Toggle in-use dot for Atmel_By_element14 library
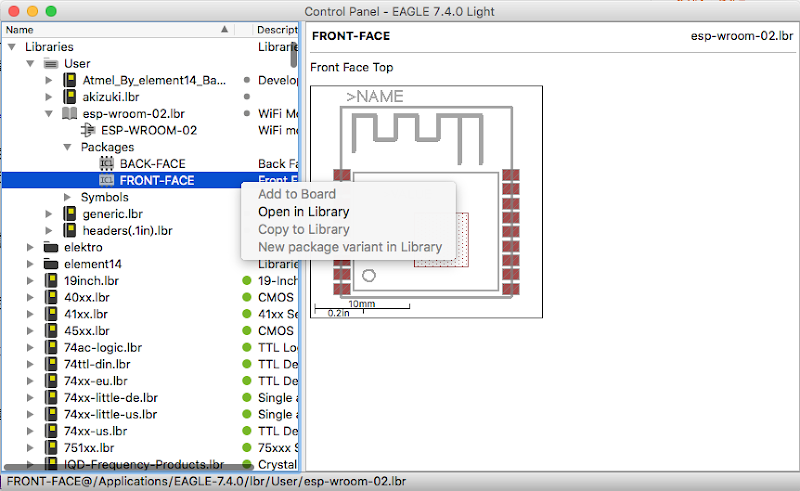 (247, 80)
